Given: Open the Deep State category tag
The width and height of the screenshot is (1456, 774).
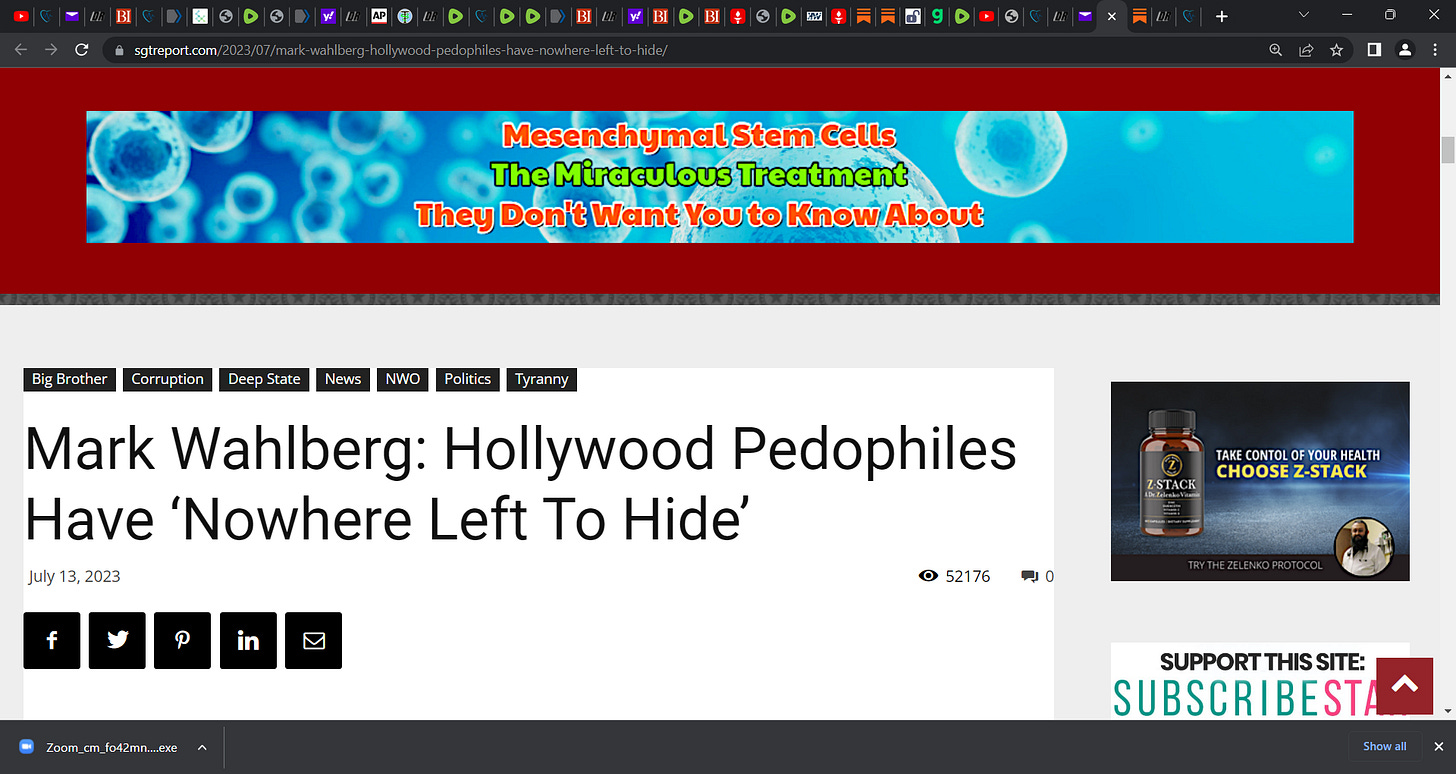Looking at the screenshot, I should pos(264,379).
